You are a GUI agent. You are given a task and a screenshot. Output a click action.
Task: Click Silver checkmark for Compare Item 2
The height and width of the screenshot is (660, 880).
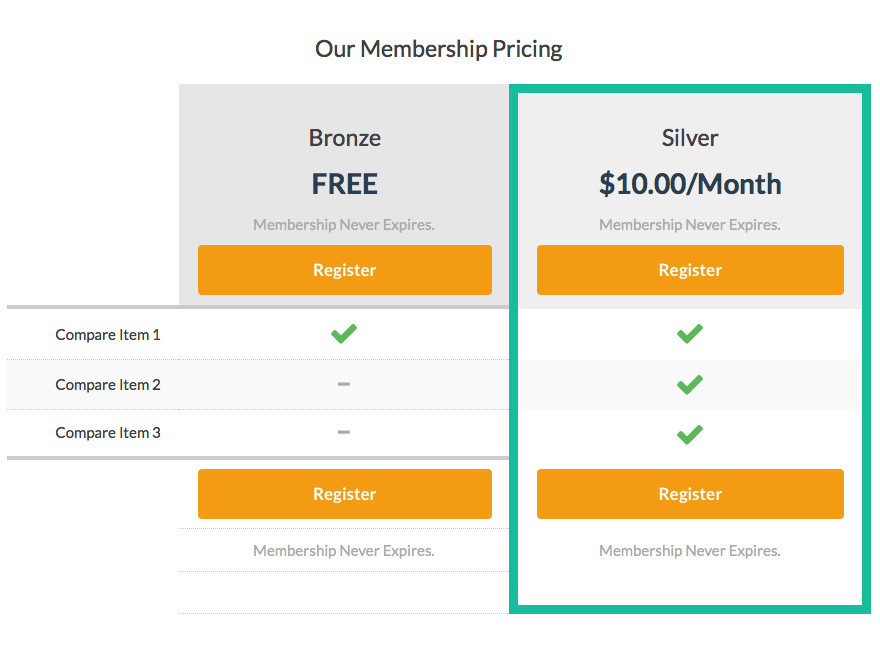(690, 384)
